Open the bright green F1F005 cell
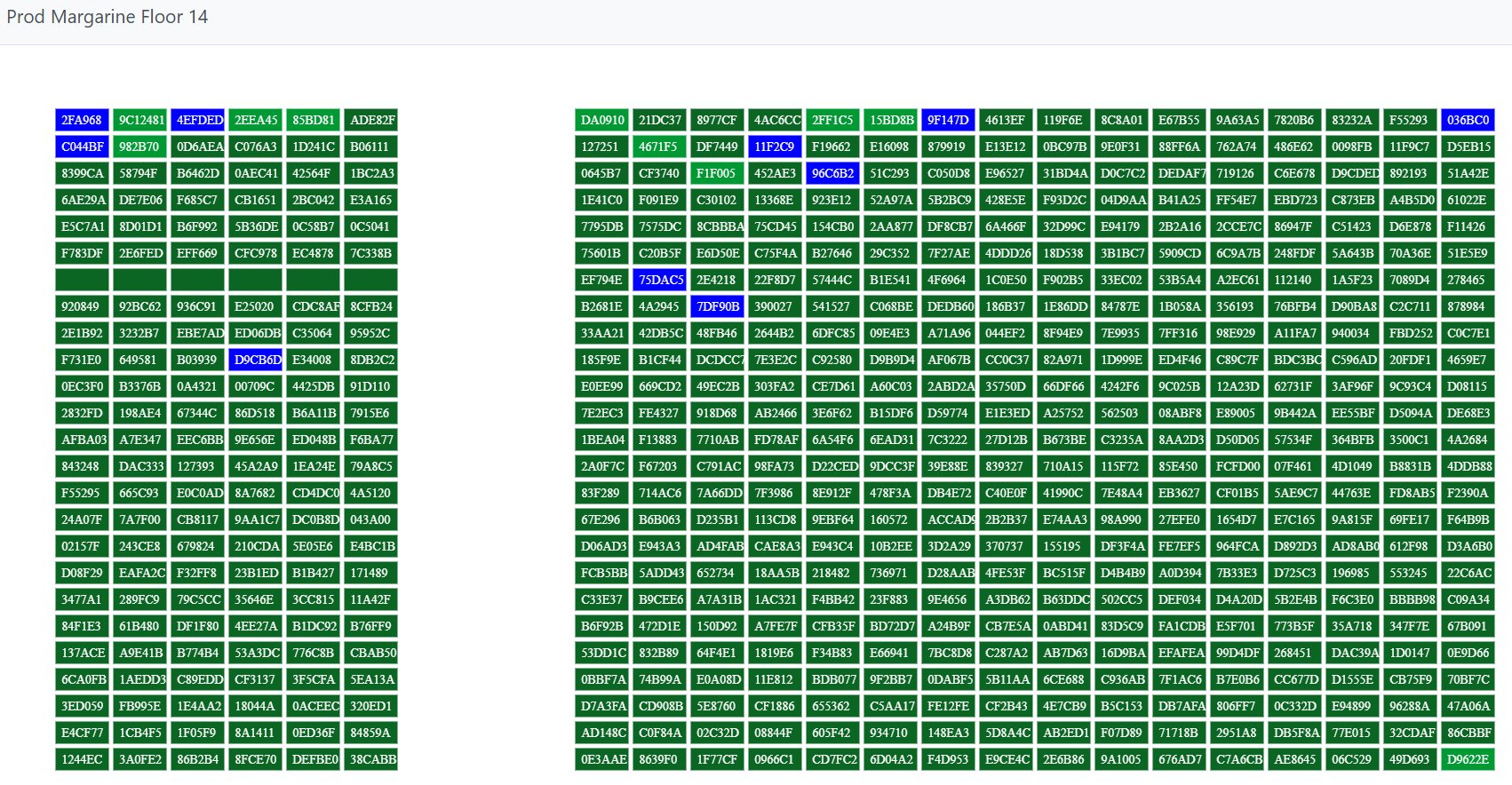Image resolution: width=1512 pixels, height=785 pixels. (717, 173)
